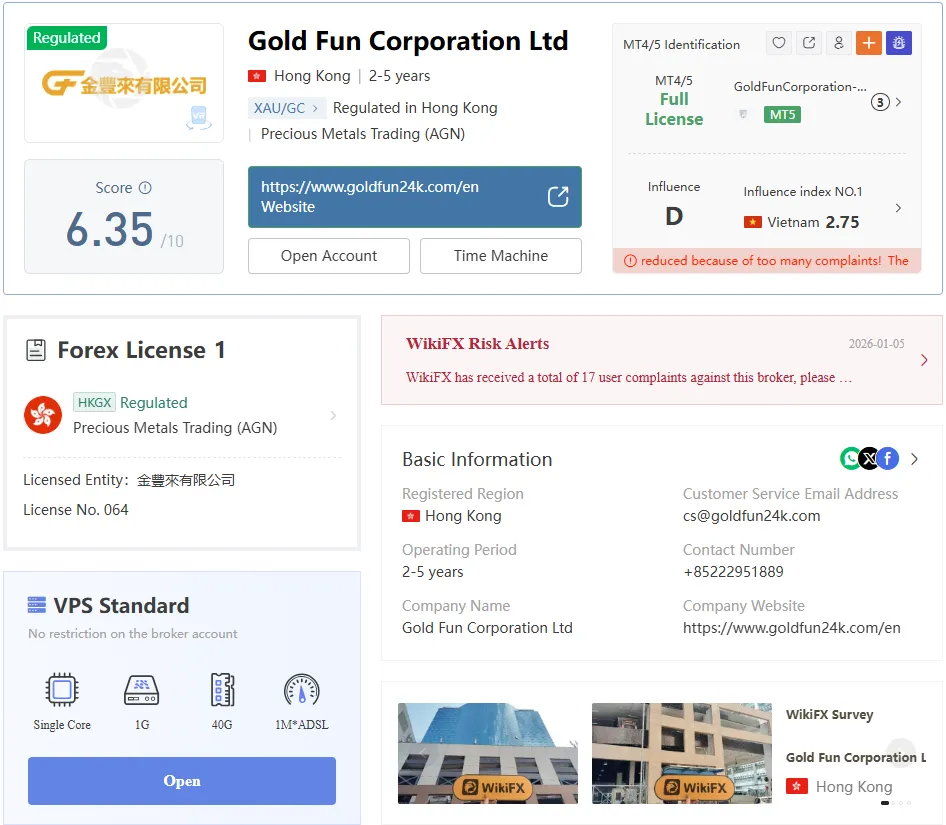The height and width of the screenshot is (825, 946).
Task: Click the user profile icon in top panel
Action: (839, 43)
